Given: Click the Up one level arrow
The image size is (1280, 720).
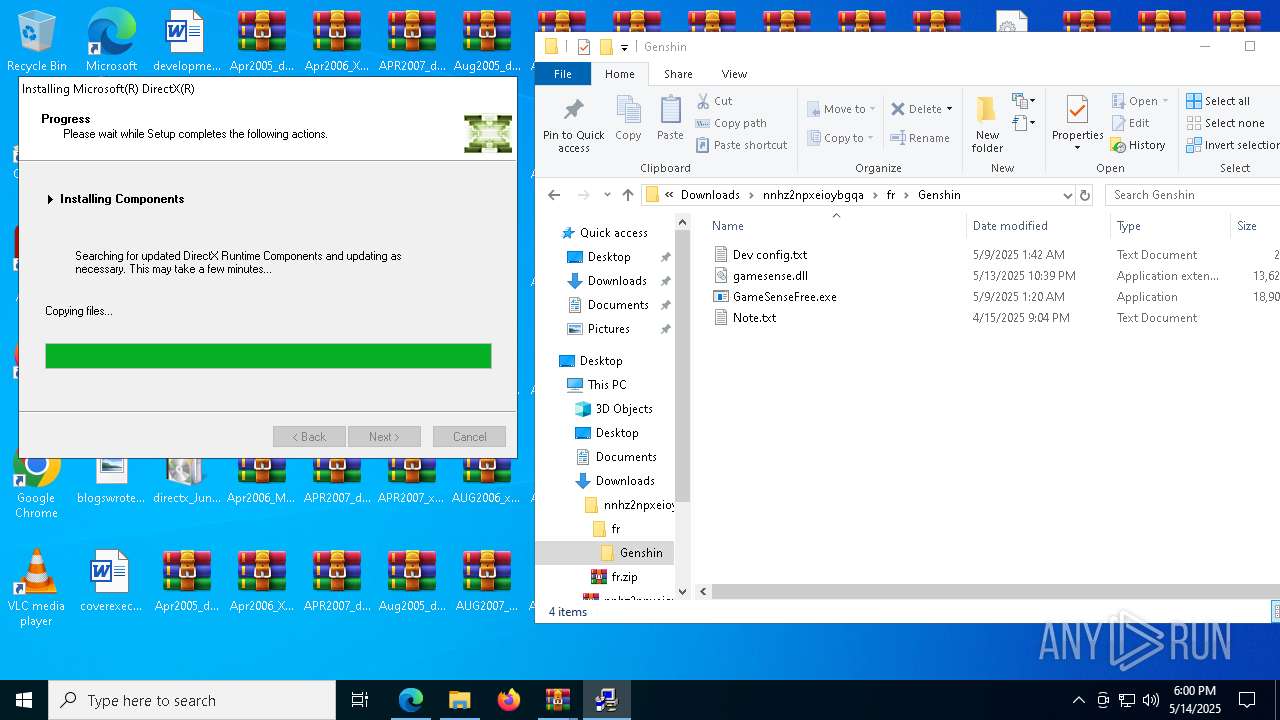Looking at the screenshot, I should click(628, 195).
